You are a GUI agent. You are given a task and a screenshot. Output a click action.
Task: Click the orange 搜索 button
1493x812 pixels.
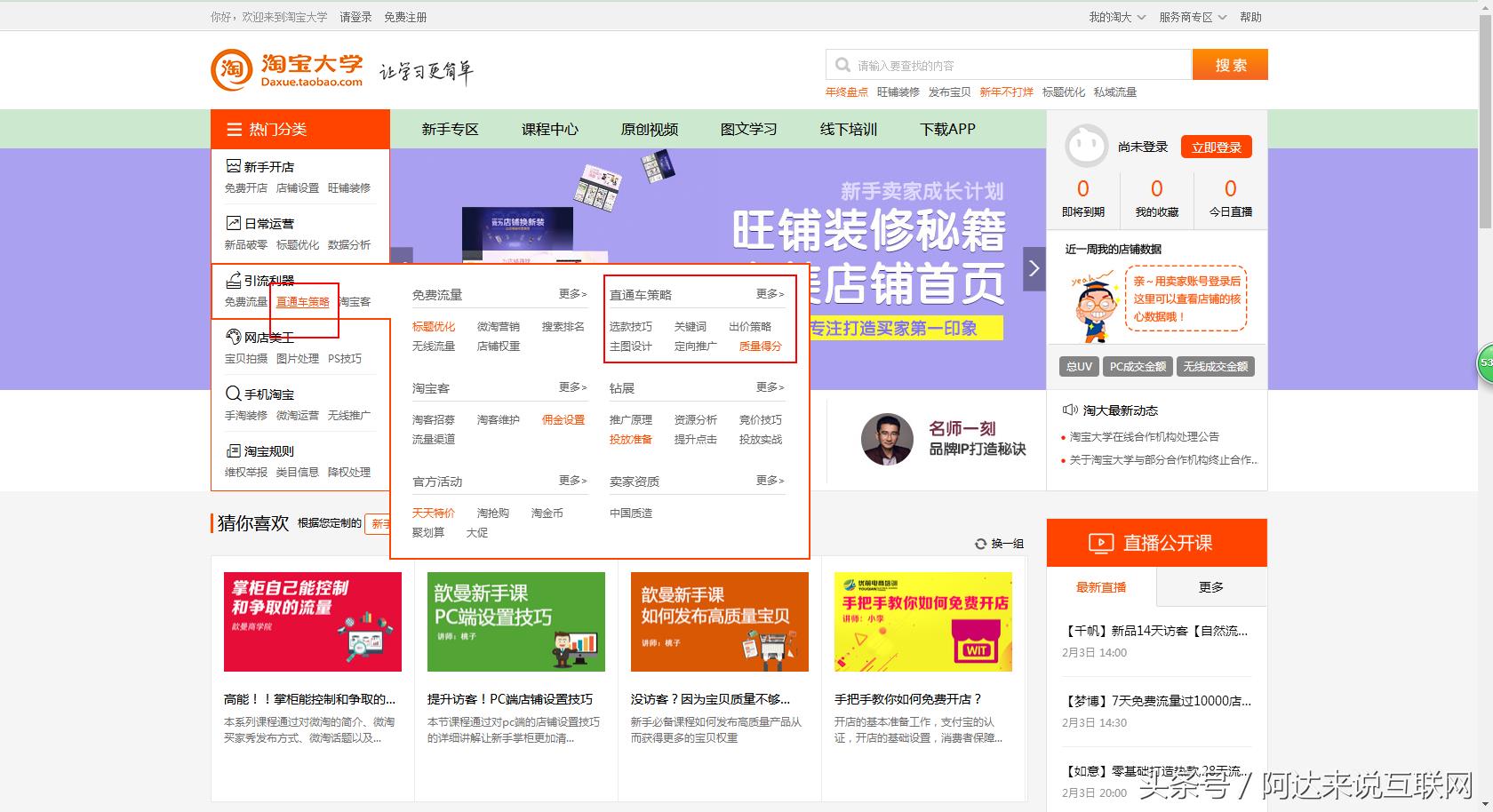[x=1231, y=65]
